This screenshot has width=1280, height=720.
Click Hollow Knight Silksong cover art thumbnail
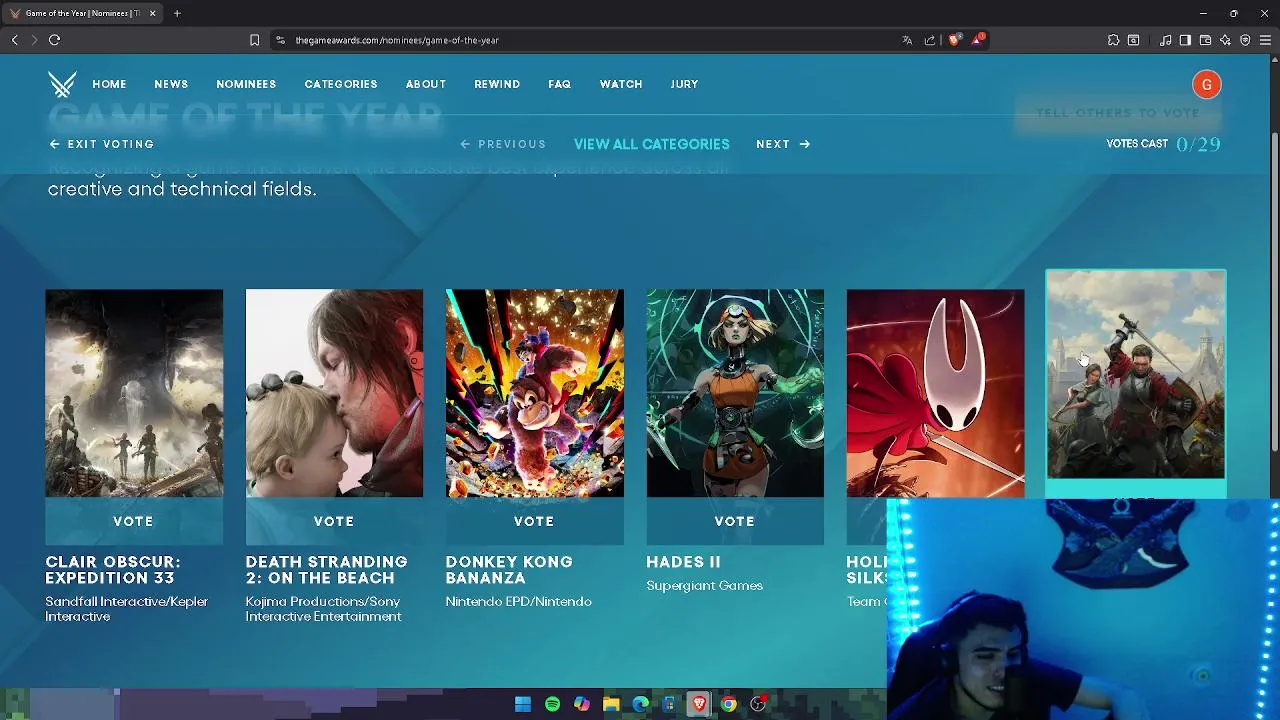[x=935, y=393]
